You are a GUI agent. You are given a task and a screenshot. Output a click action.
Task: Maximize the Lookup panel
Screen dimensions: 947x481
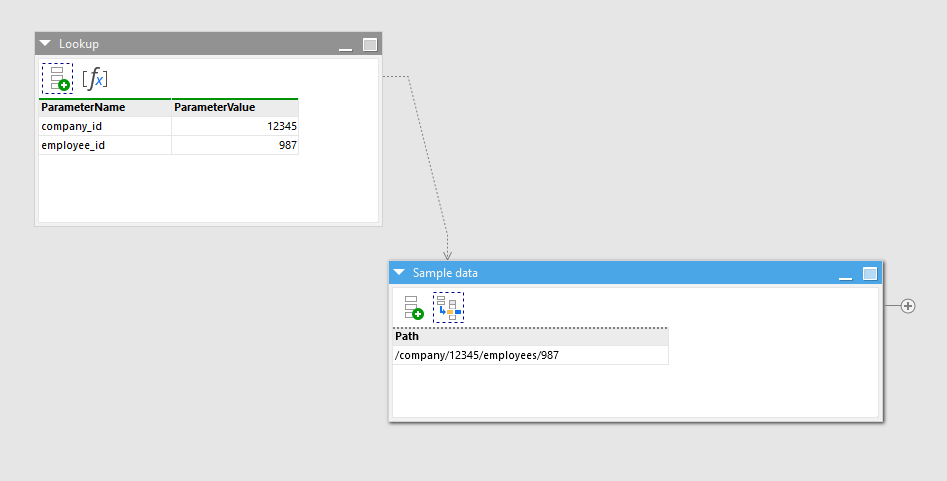(x=370, y=45)
